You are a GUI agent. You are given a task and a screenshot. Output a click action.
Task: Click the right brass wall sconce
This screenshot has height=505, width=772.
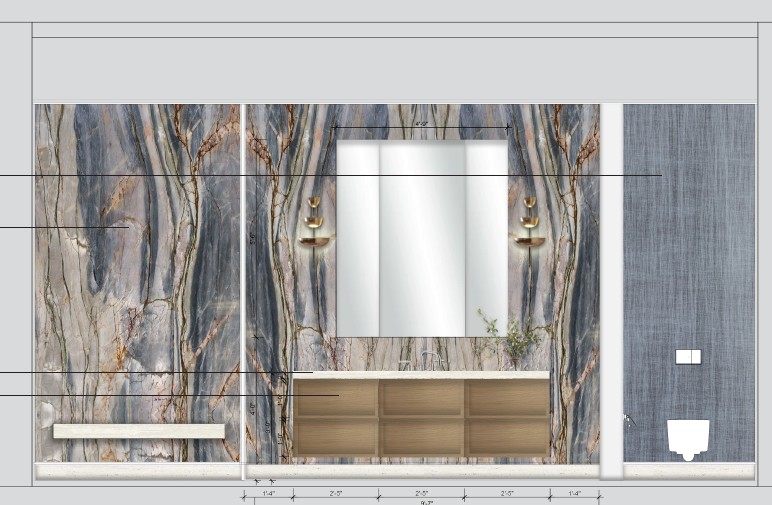(x=529, y=224)
